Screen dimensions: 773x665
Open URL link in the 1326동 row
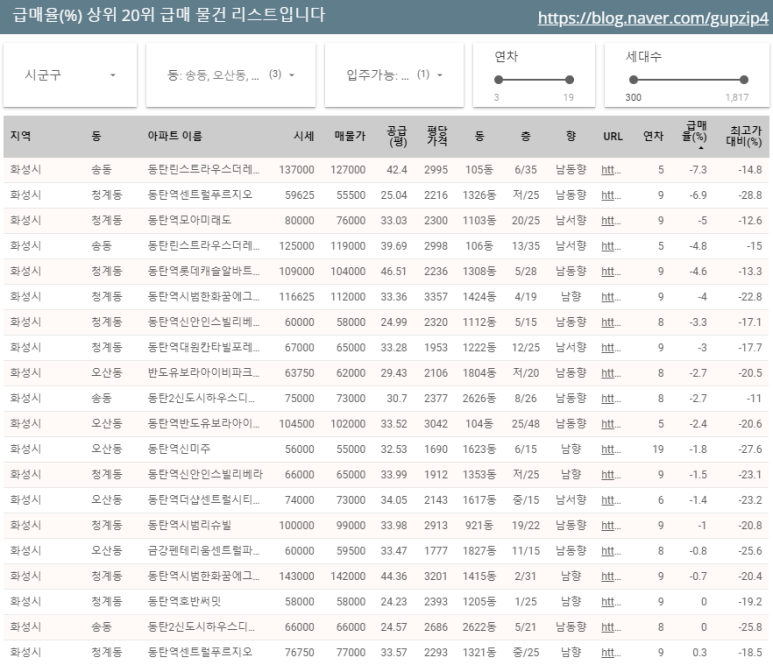pyautogui.click(x=611, y=195)
